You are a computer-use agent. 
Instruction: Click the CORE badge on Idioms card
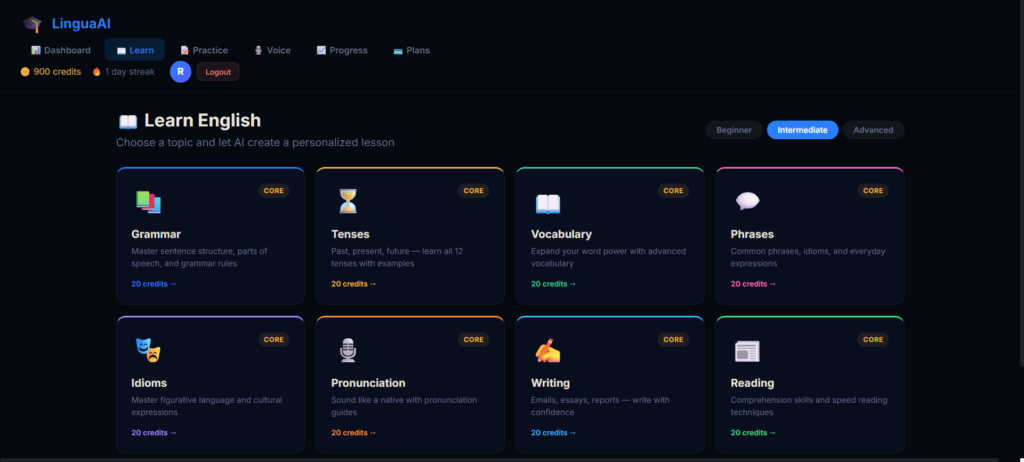(274, 339)
